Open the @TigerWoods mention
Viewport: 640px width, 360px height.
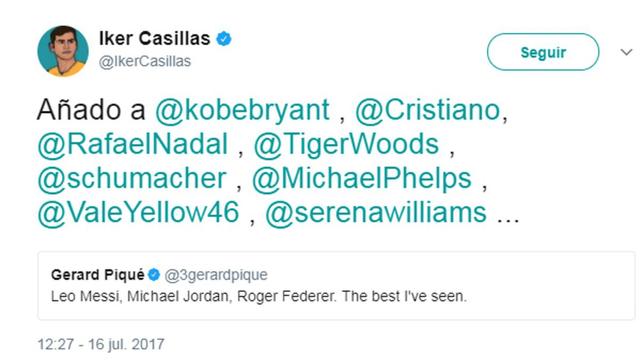pyautogui.click(x=346, y=144)
